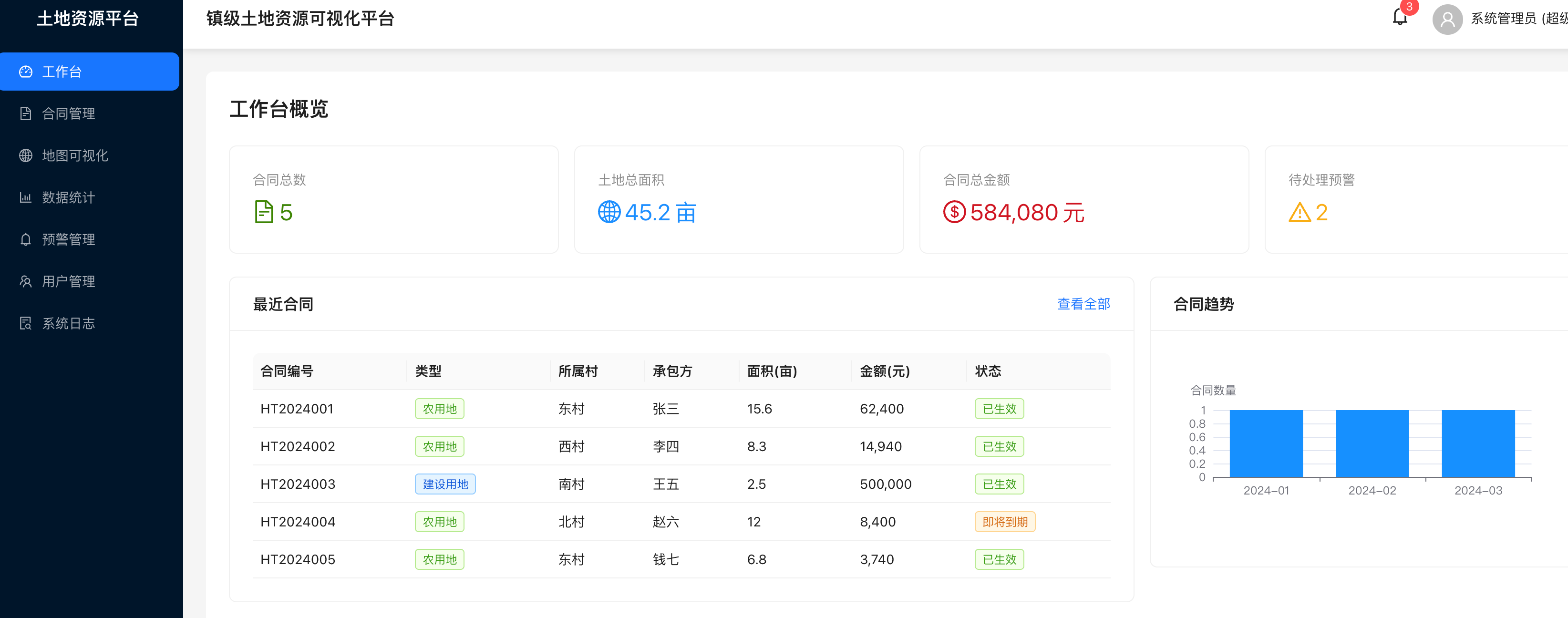Select the 工作台 menu item
The width and height of the screenshot is (1568, 618).
pyautogui.click(x=62, y=72)
